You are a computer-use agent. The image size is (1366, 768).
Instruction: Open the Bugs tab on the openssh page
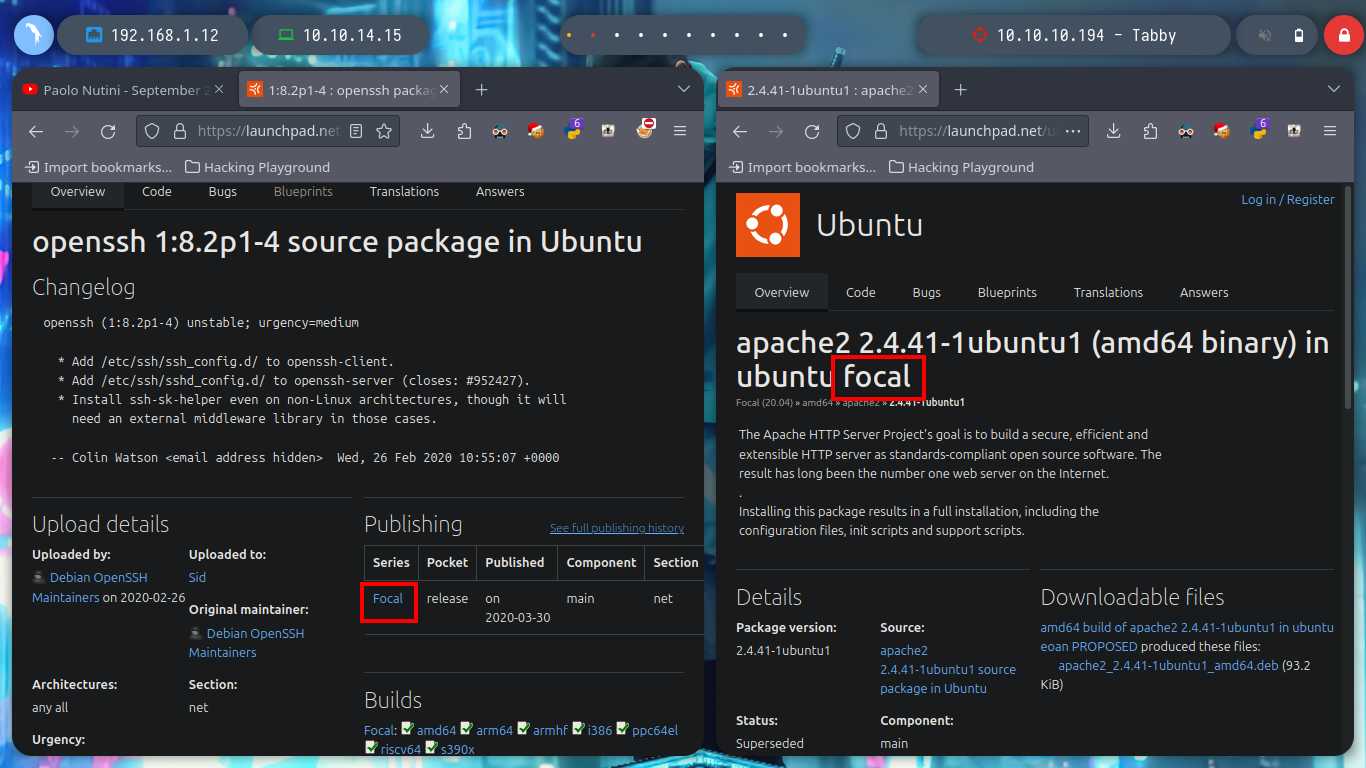223,192
